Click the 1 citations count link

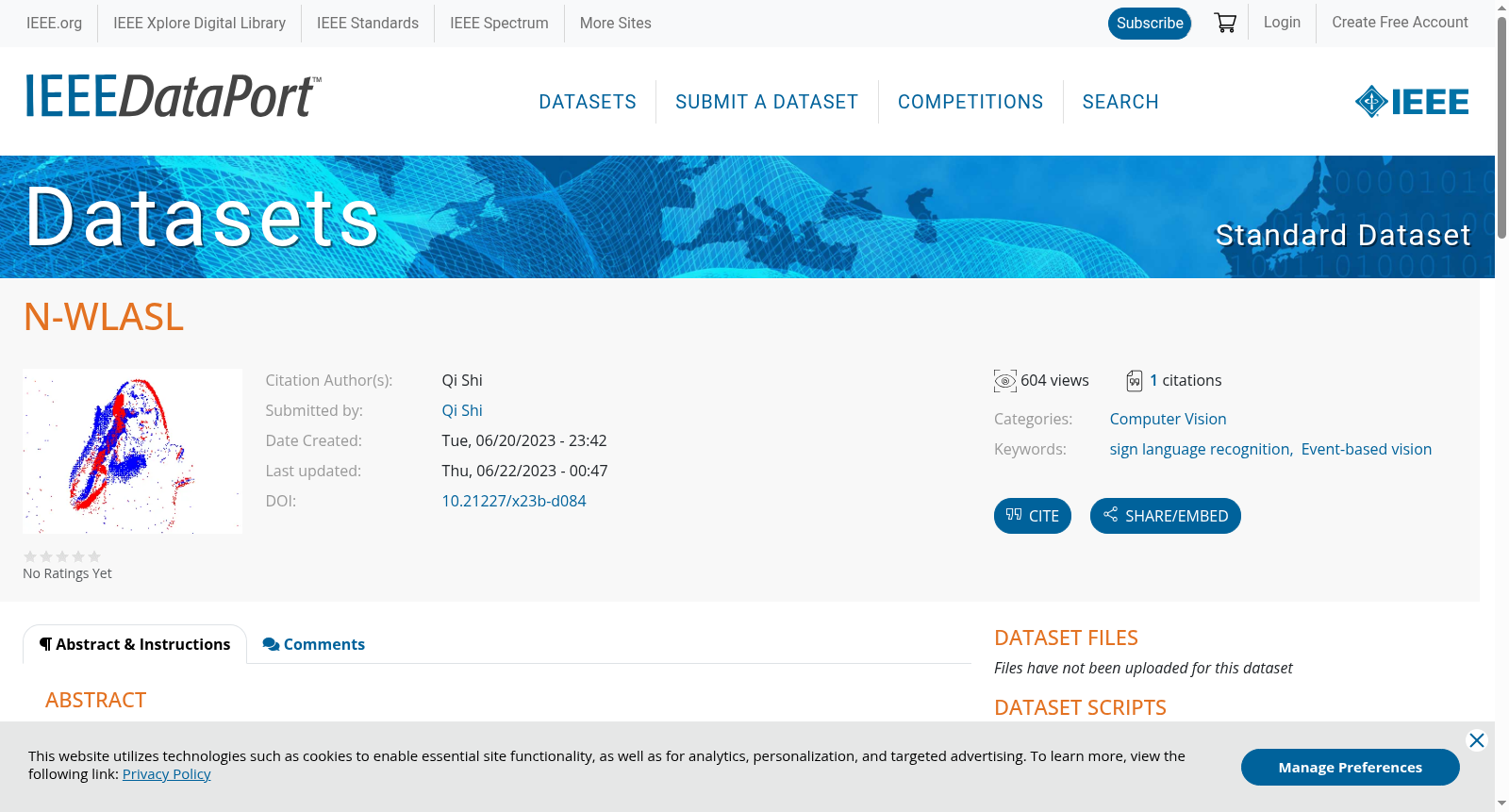[x=1153, y=380]
